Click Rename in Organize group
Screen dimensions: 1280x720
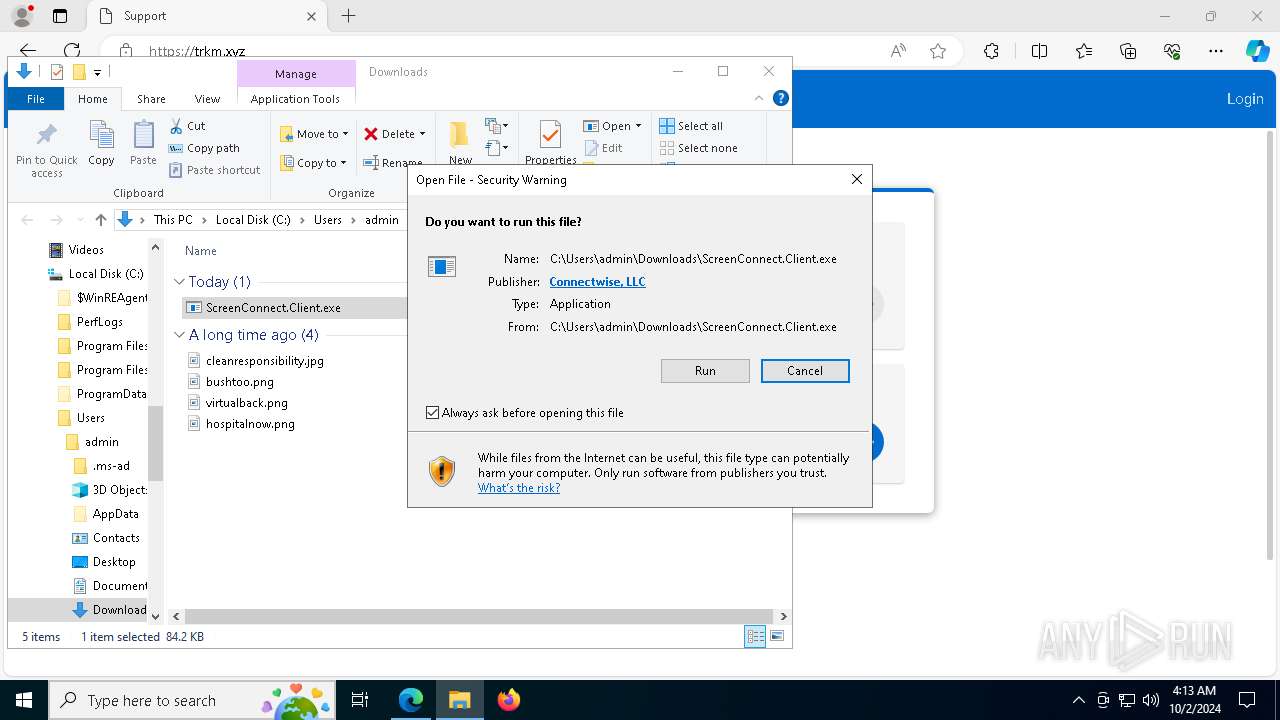pyautogui.click(x=393, y=163)
